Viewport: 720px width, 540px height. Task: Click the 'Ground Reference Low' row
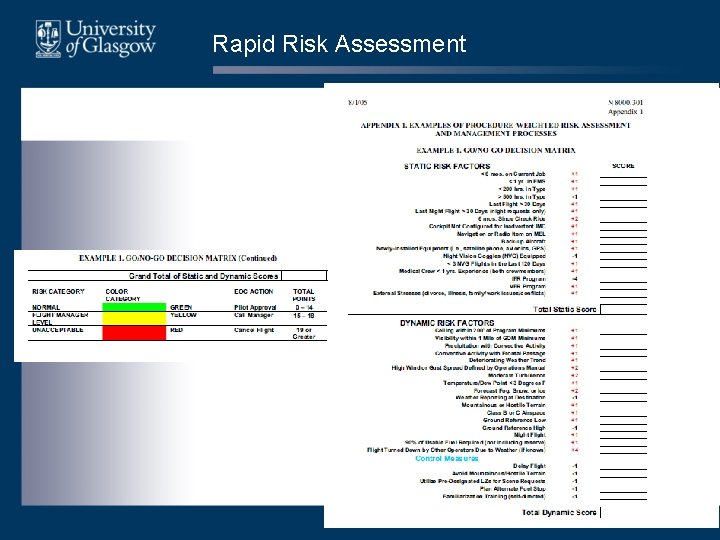(x=514, y=420)
